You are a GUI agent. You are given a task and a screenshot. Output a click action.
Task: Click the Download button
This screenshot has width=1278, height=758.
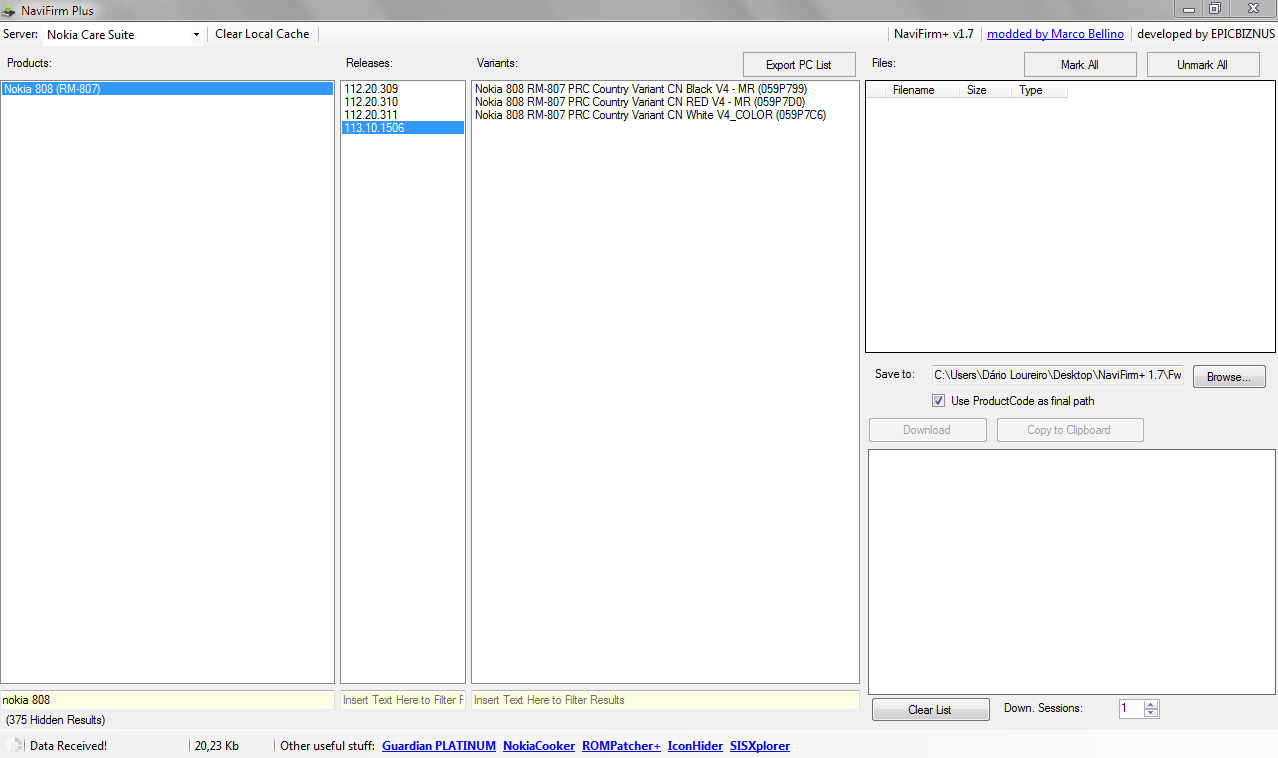(x=927, y=430)
